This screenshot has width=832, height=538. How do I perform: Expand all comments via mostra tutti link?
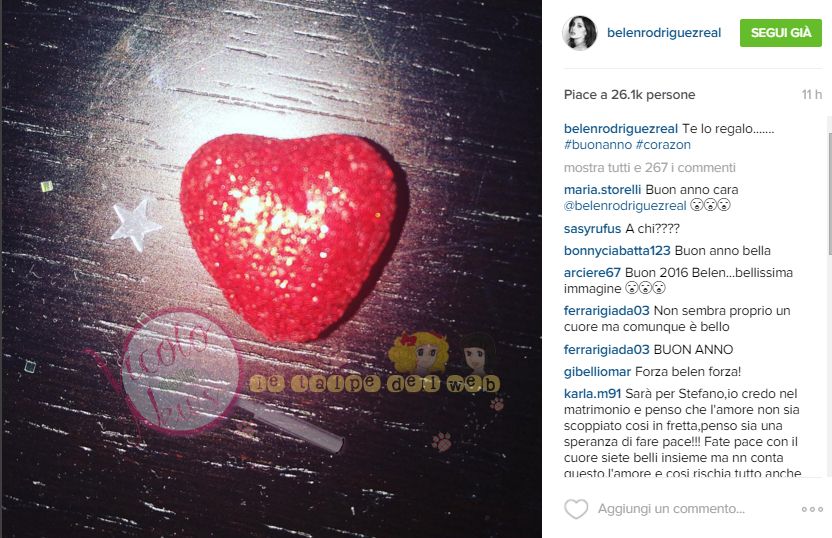tap(649, 168)
